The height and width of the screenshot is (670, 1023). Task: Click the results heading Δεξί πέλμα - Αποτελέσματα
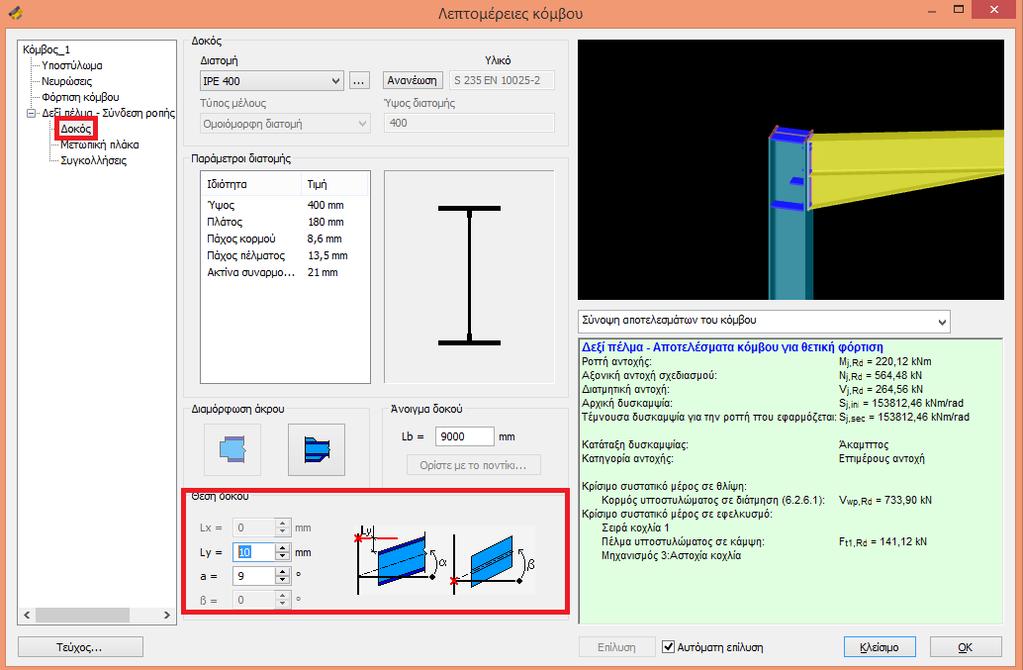coord(732,347)
